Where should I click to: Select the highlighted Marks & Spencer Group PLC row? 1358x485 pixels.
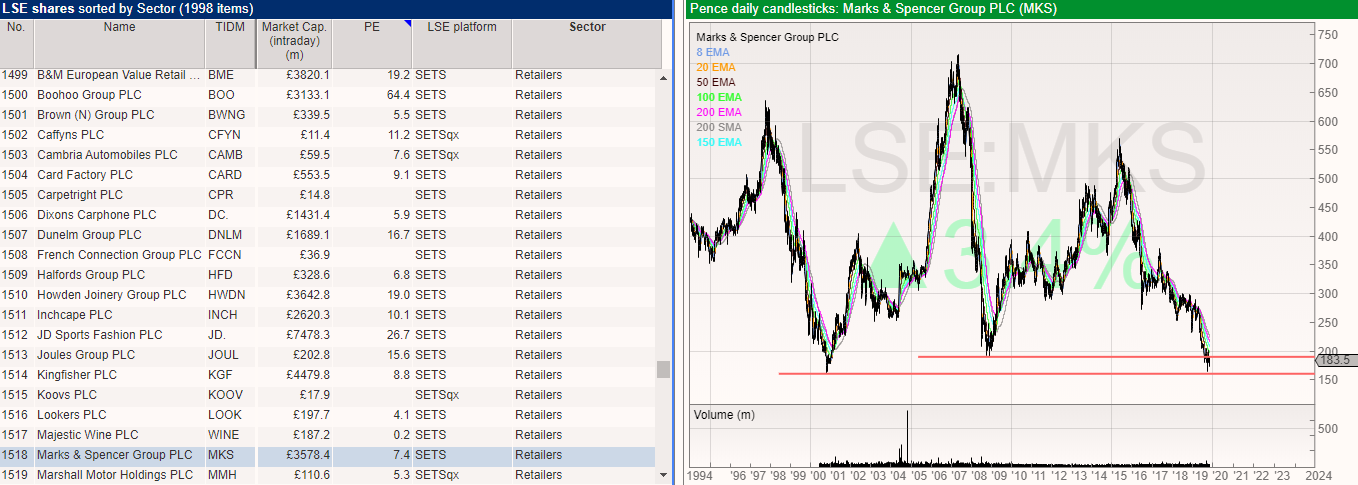pos(327,455)
